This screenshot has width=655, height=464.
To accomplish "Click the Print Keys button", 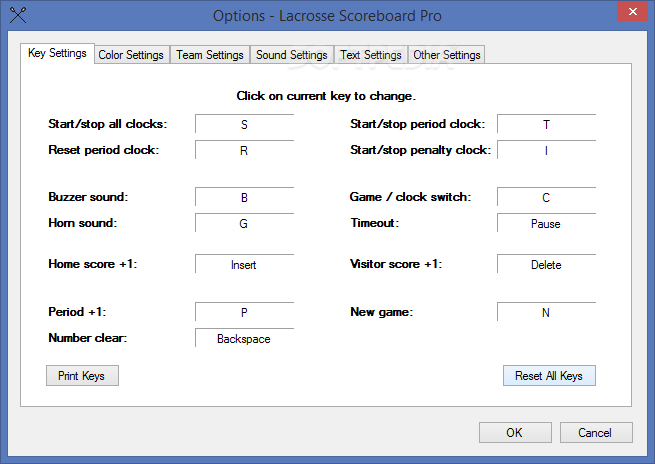I will point(82,375).
